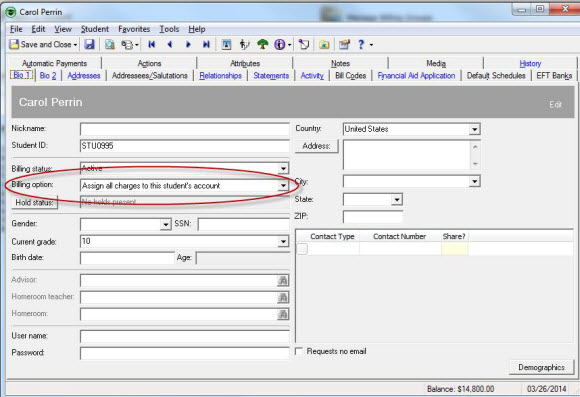Expand the State dropdown
Screen dimensions: 580x397
(397, 200)
